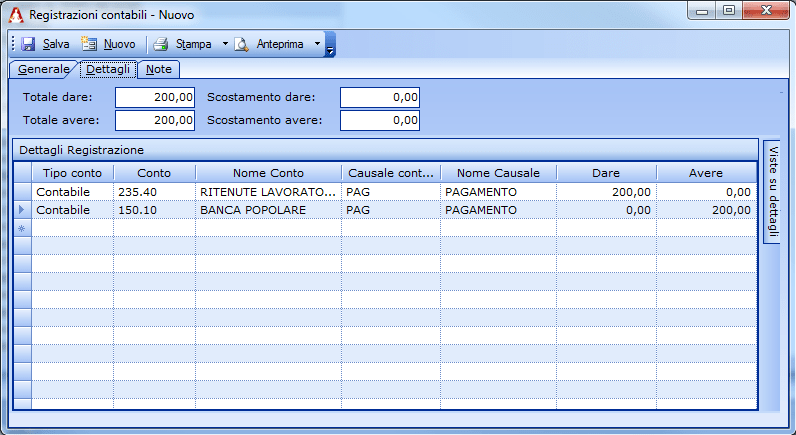Click the Salva floppy disk icon
Screen dimensions: 796x435
point(28,44)
